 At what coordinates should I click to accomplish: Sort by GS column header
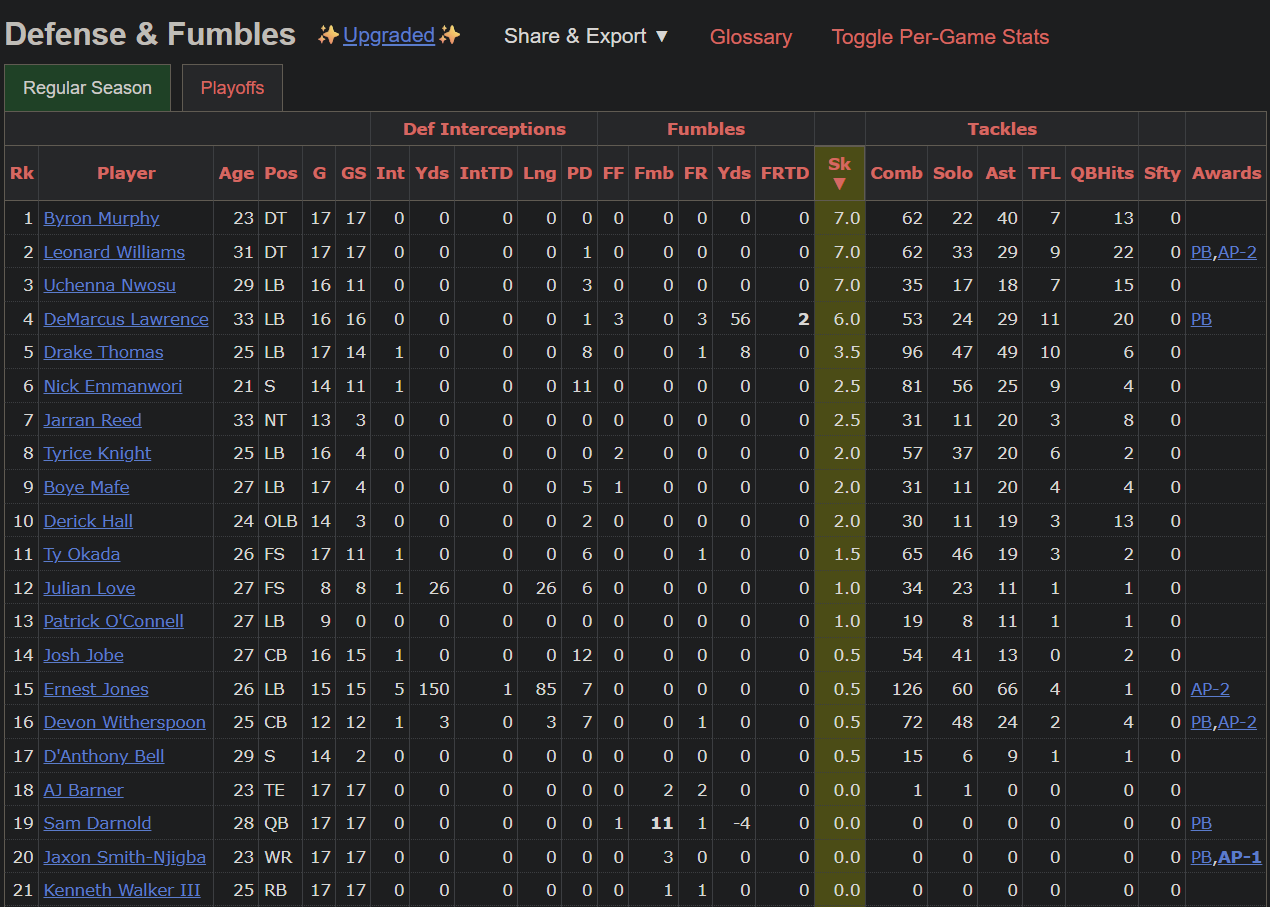[353, 173]
